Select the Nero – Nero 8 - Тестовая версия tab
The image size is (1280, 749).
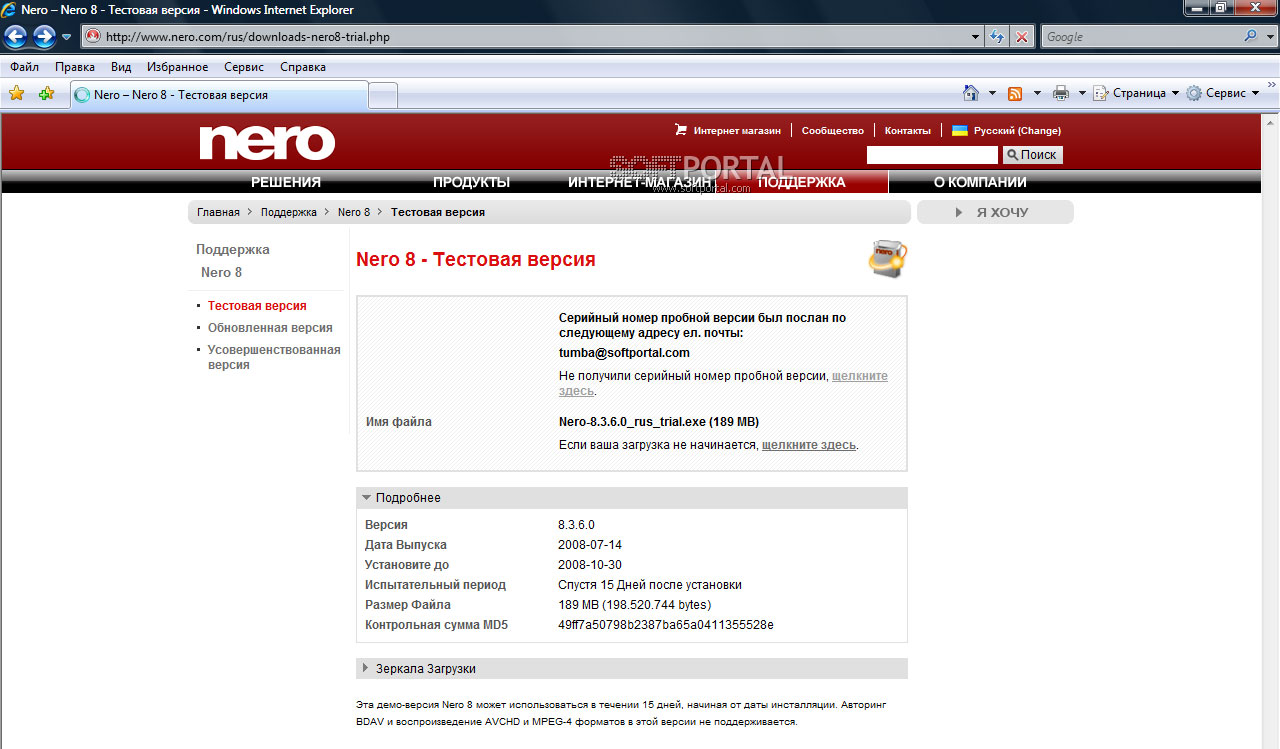[x=219, y=95]
